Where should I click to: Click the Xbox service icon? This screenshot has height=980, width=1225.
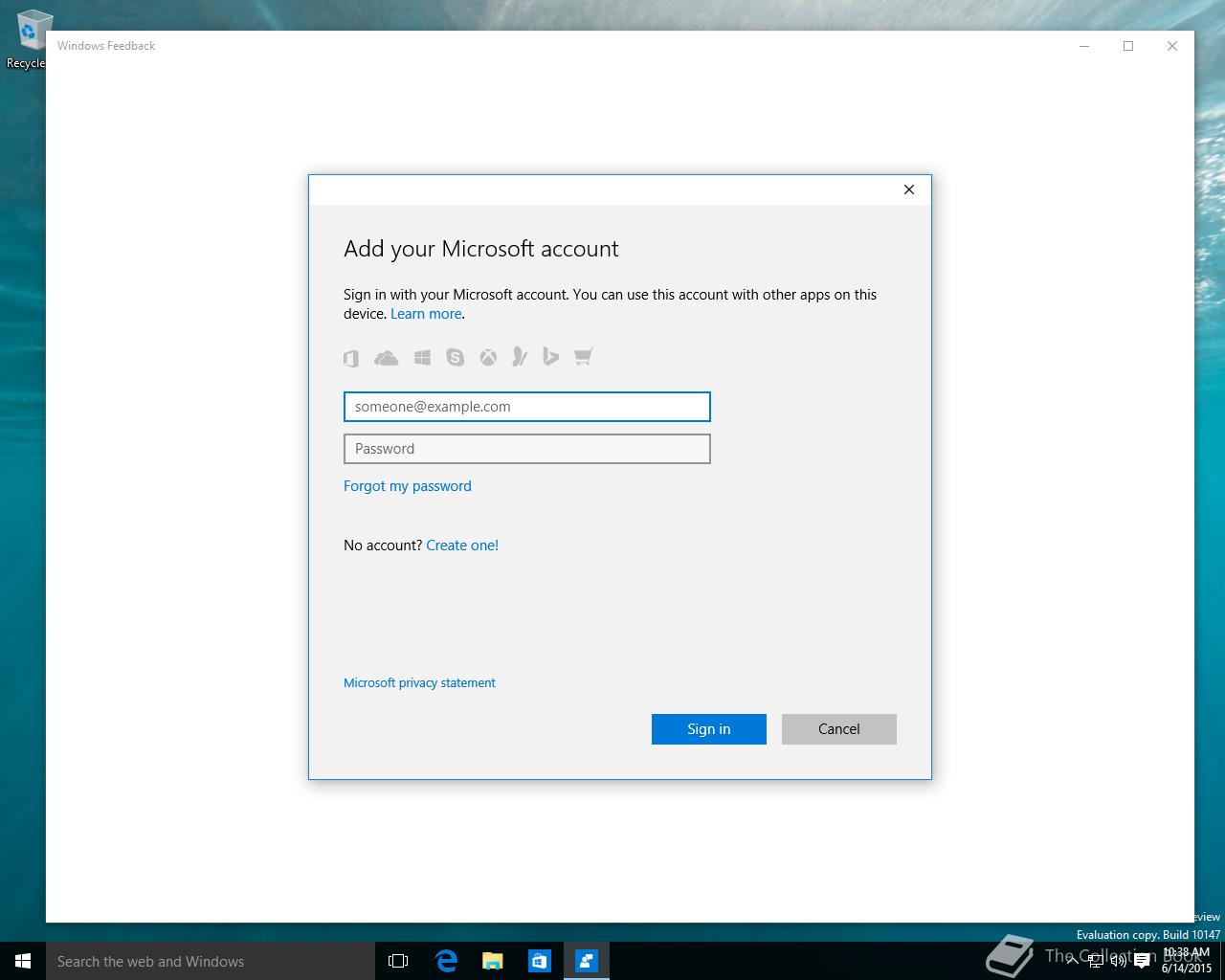pos(488,358)
